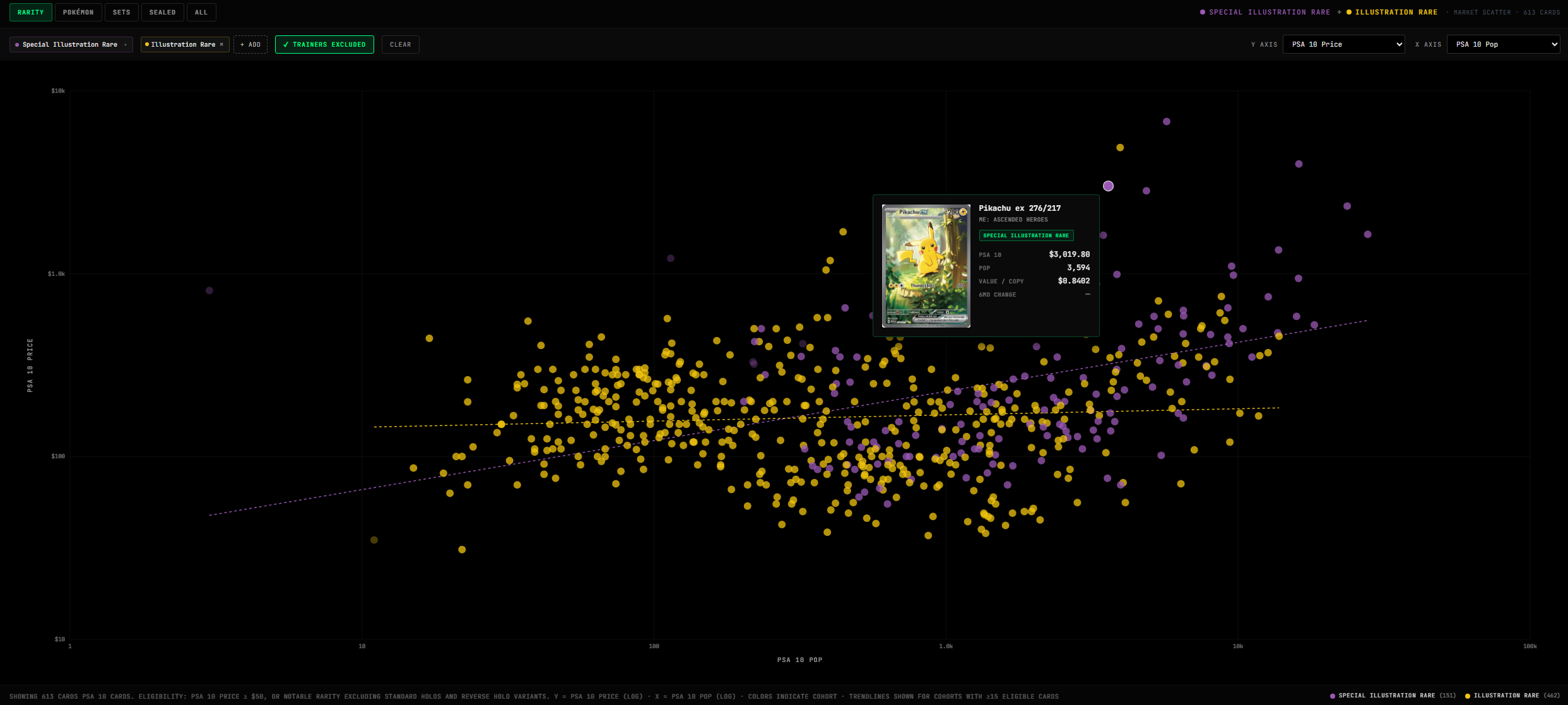The height and width of the screenshot is (705, 1568).
Task: Click the purple swatch in the bottom legend
Action: coord(1333,696)
